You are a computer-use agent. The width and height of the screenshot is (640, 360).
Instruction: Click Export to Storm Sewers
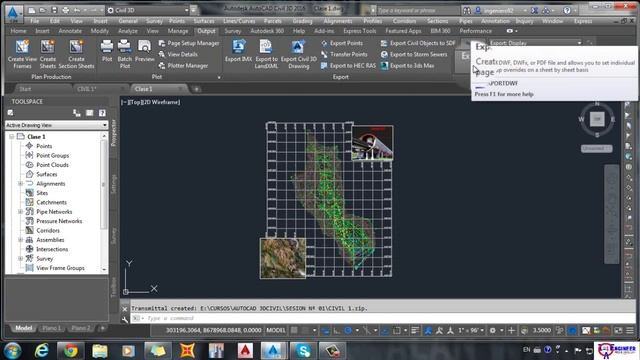(414, 54)
